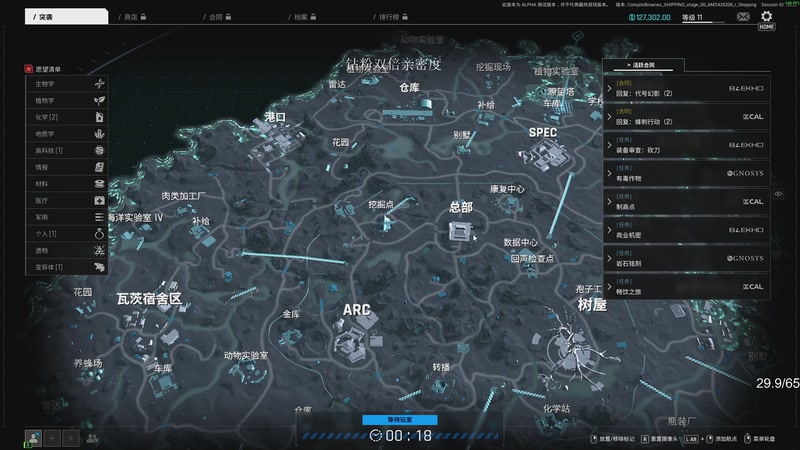Click the 挖掘现场 map label
This screenshot has width=800, height=450.
coord(493,67)
